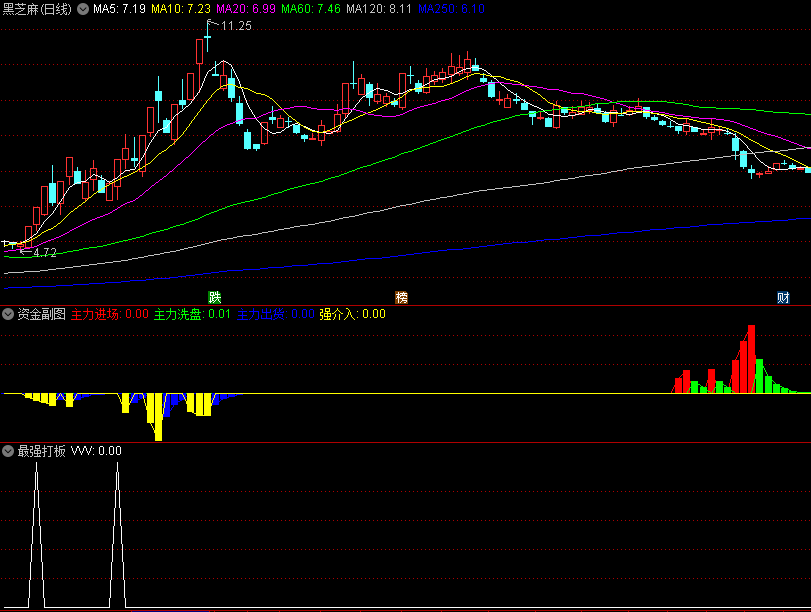This screenshot has width=811, height=612.
Task: Open the 最强打板 indicator panel dropdown
Action: click(x=8, y=451)
